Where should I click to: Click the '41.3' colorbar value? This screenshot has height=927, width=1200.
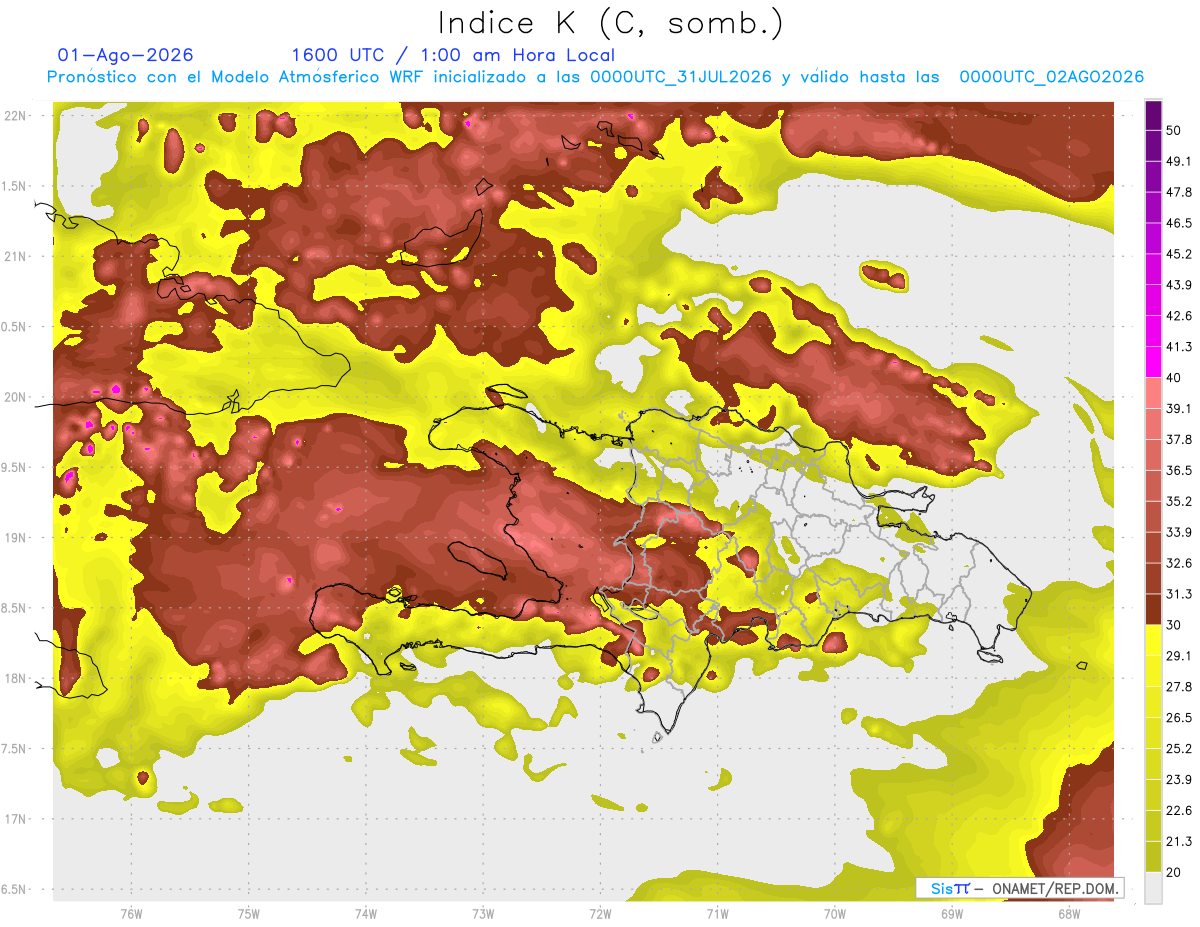(1179, 347)
